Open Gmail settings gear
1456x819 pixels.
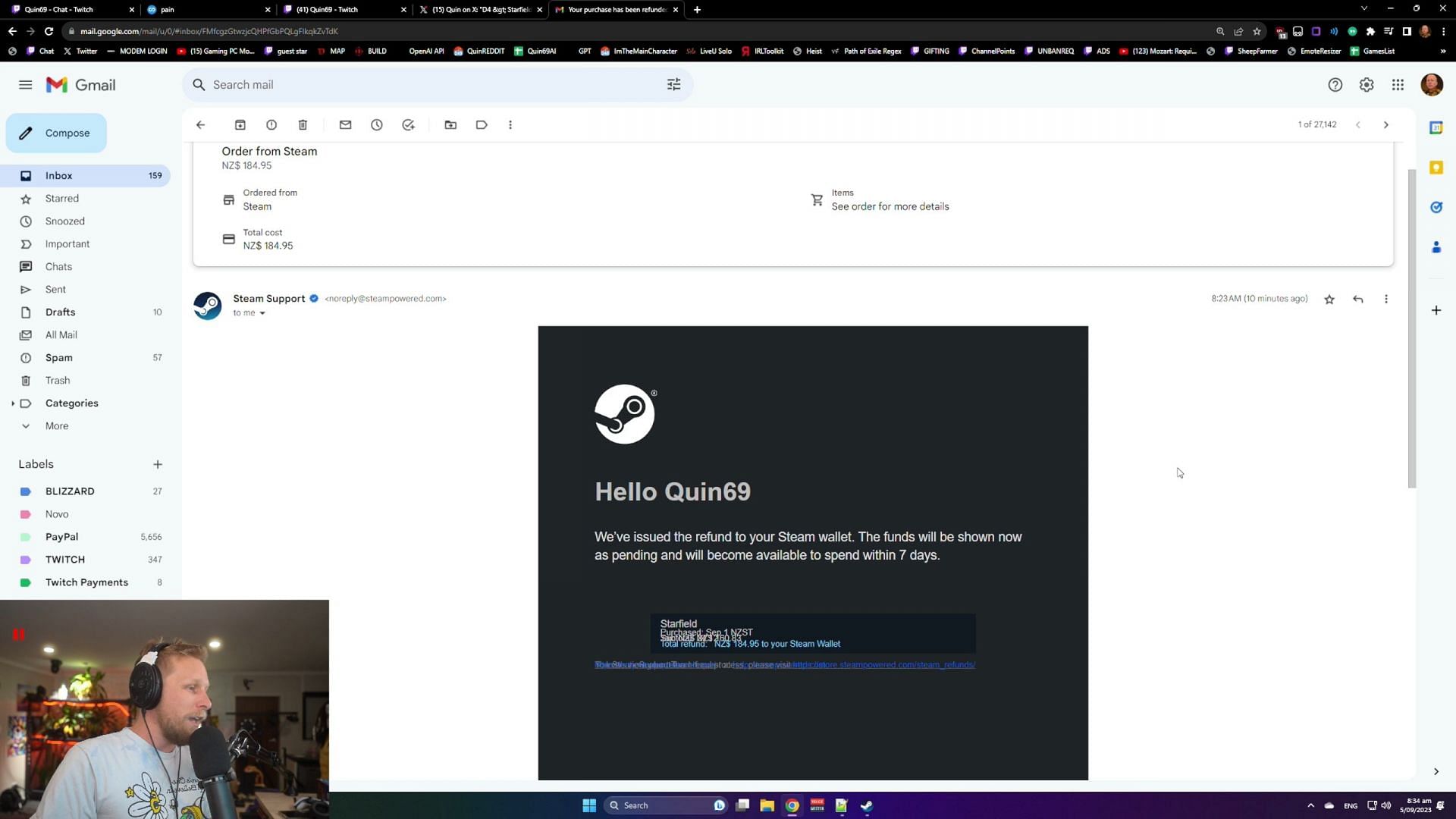coord(1367,85)
